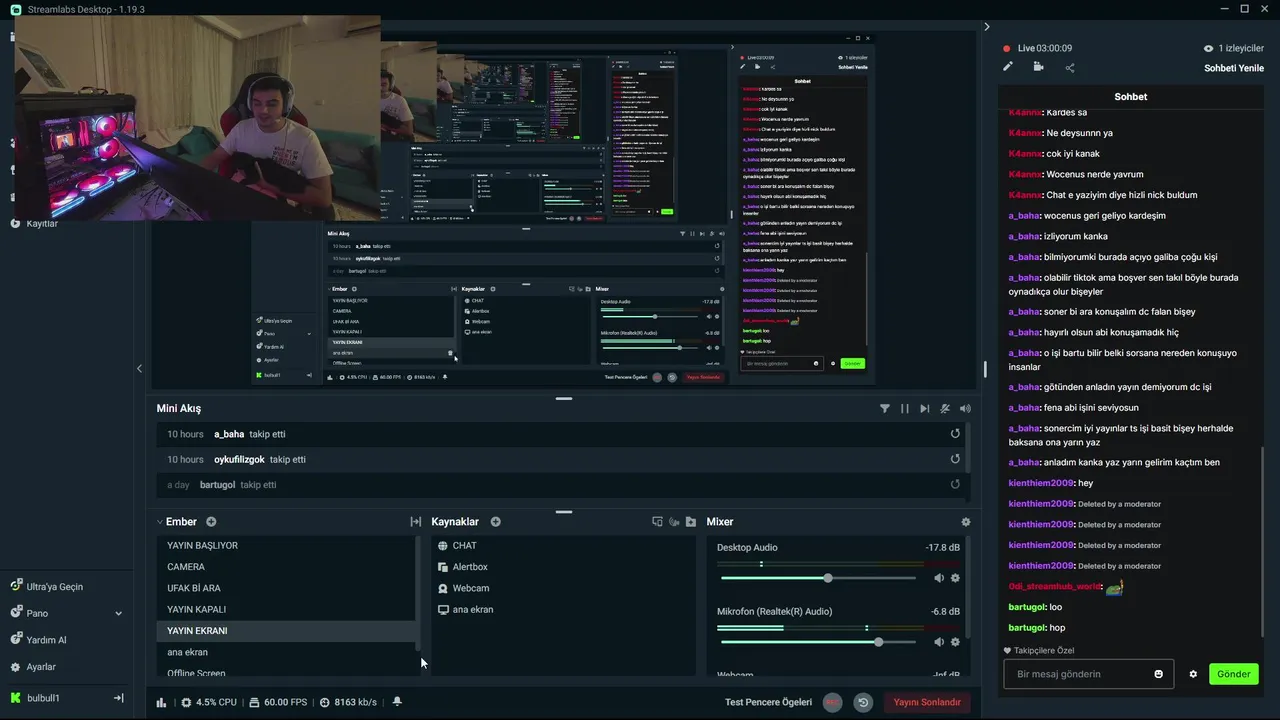This screenshot has width=1280, height=720.
Task: Pause the Mini Akış alert queue
Action: click(x=905, y=408)
